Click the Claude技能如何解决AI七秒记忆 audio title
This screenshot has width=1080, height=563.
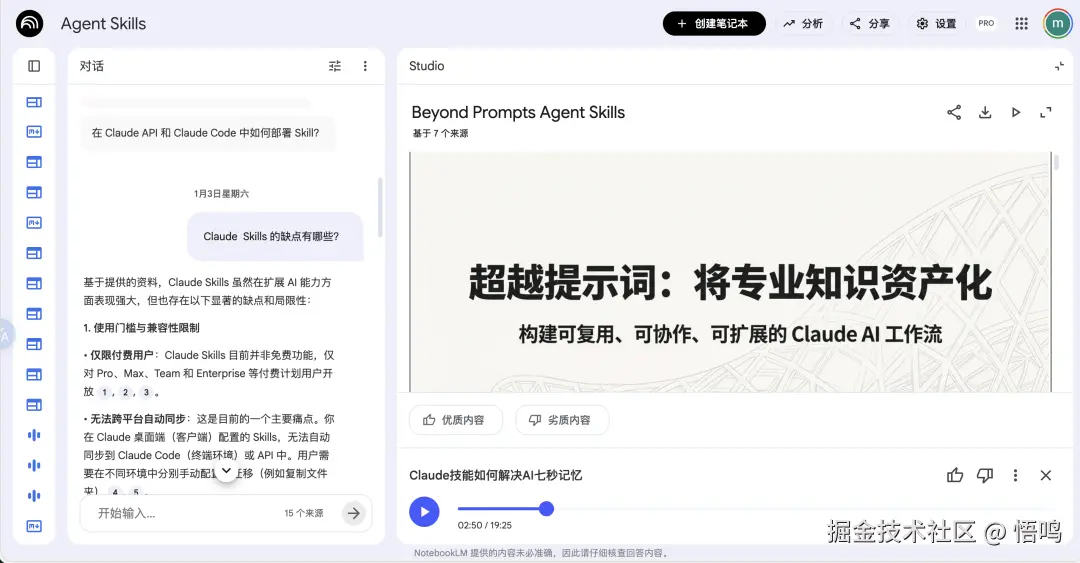pos(495,475)
